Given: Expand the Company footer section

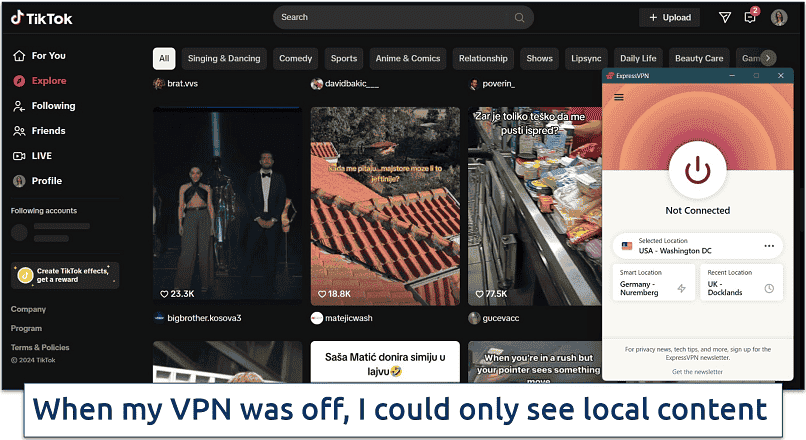Looking at the screenshot, I should tap(28, 309).
